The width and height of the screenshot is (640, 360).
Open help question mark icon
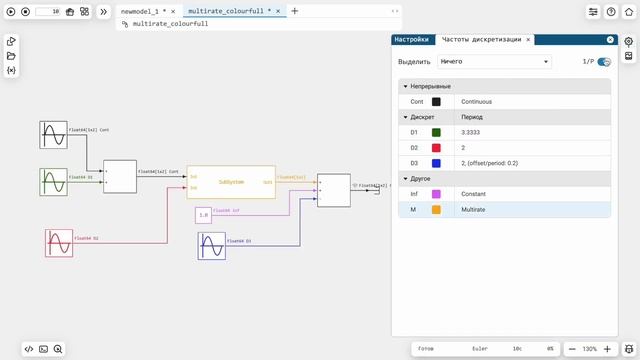(x=611, y=12)
